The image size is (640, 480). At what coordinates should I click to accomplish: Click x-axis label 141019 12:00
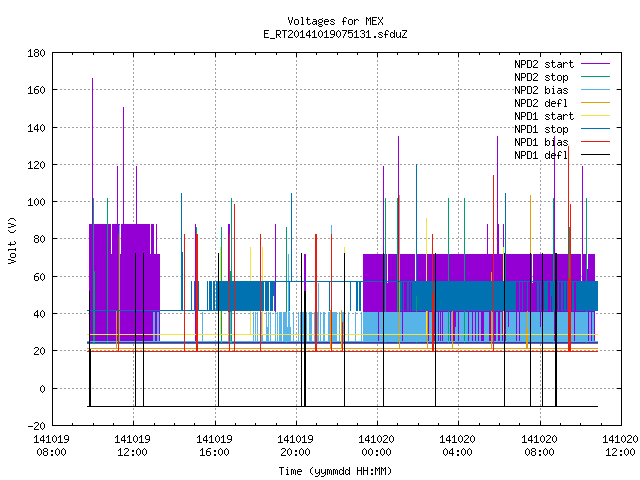click(133, 446)
